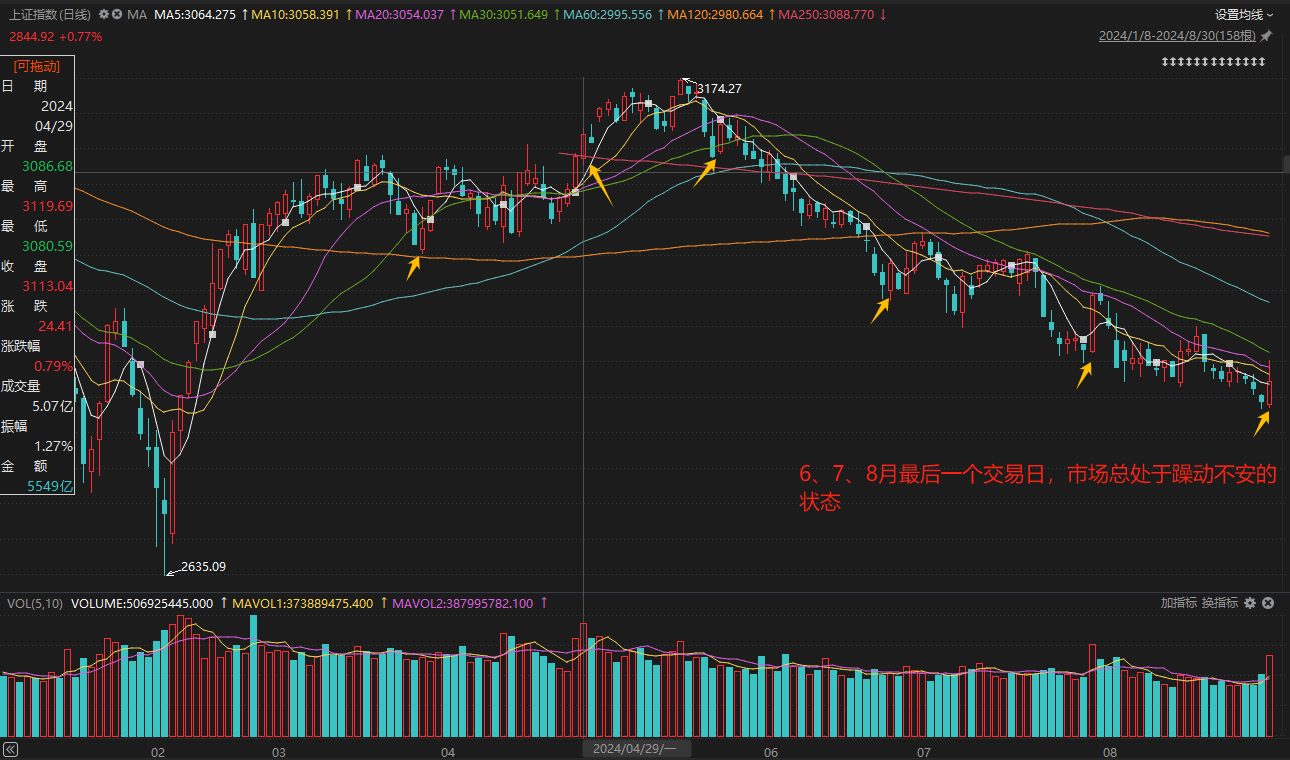This screenshot has height=760, width=1290.
Task: Expand the 设置均线 dropdown
Action: [1244, 15]
